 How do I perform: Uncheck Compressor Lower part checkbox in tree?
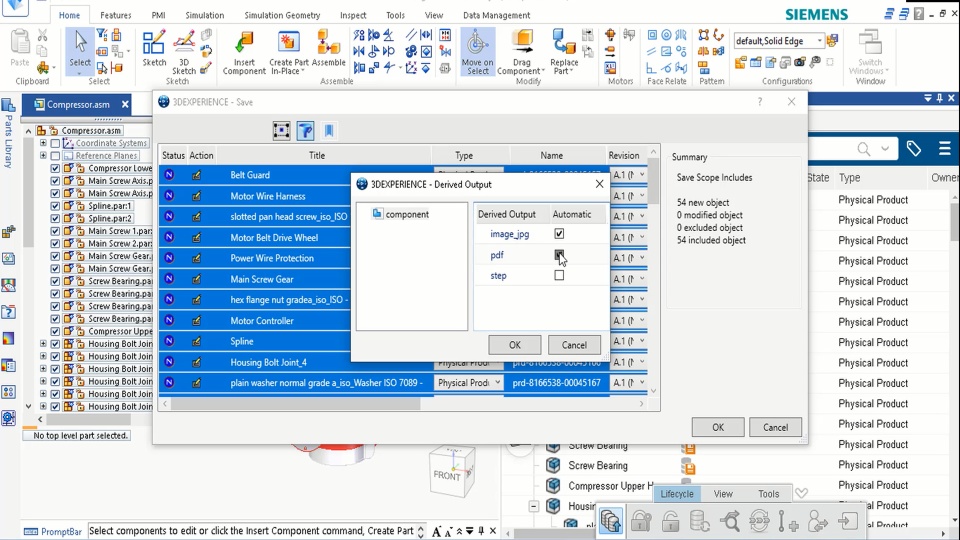55,168
